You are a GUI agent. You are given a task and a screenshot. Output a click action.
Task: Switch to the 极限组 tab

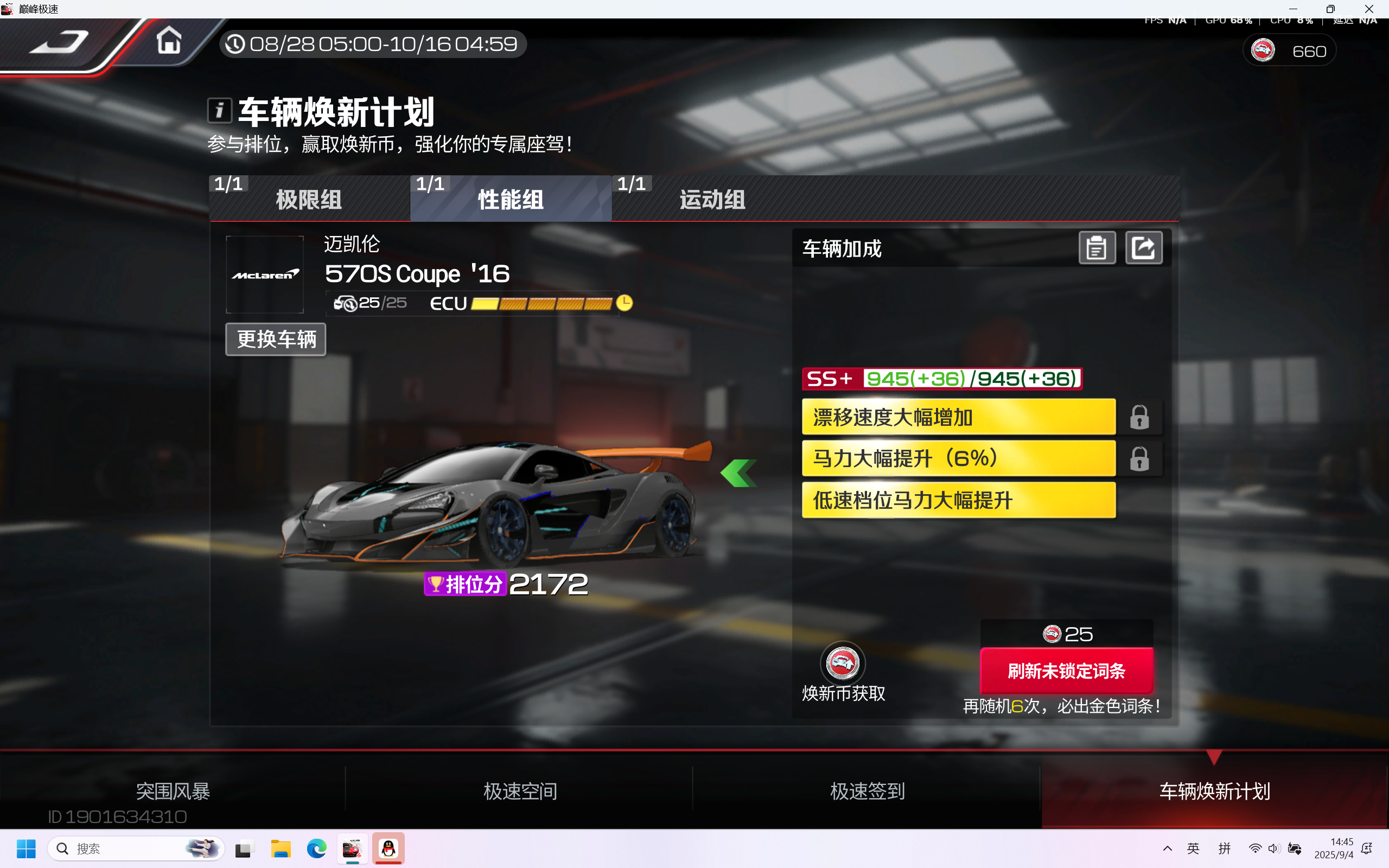pos(309,199)
